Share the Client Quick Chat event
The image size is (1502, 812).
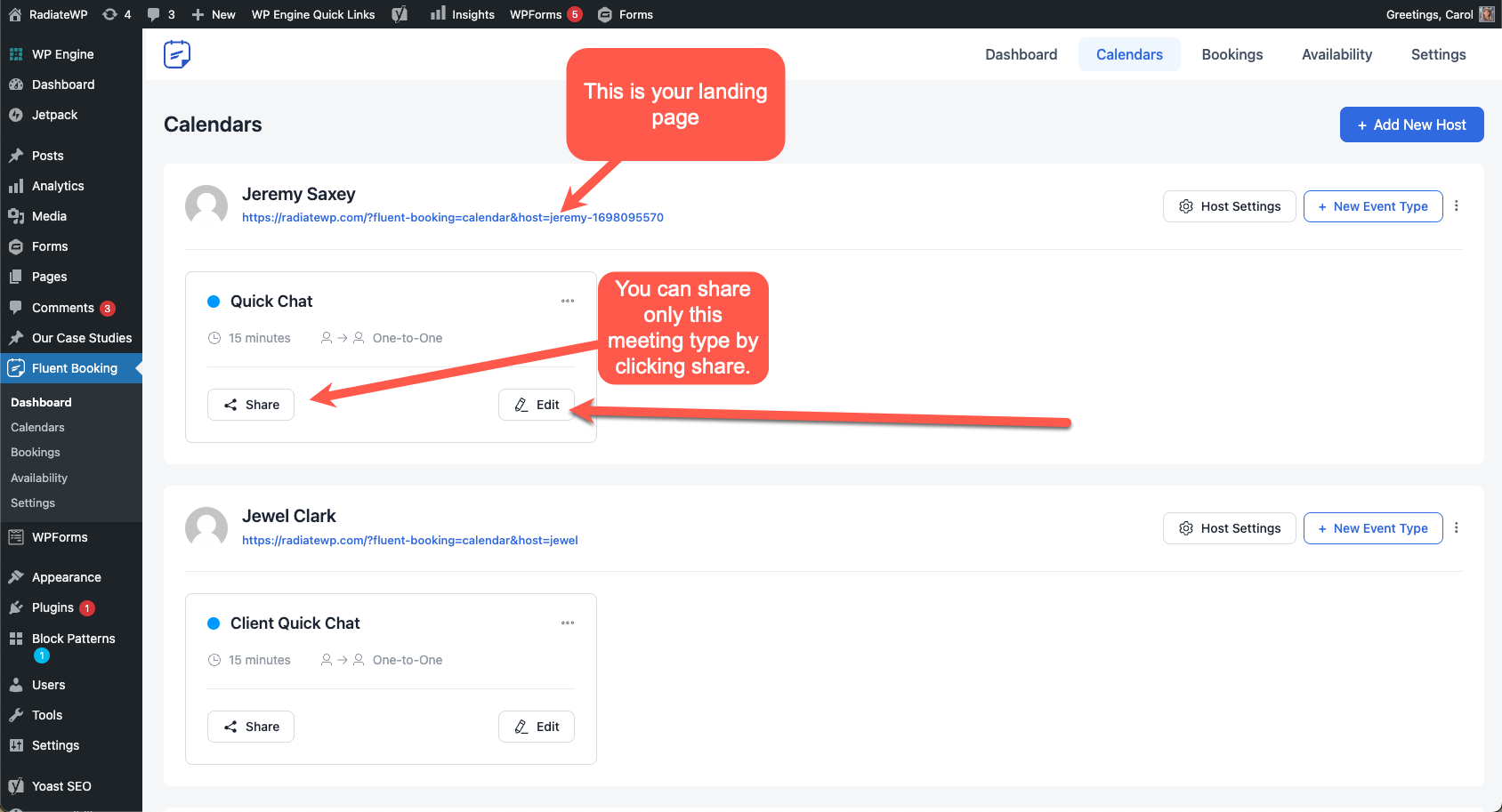[x=251, y=727]
